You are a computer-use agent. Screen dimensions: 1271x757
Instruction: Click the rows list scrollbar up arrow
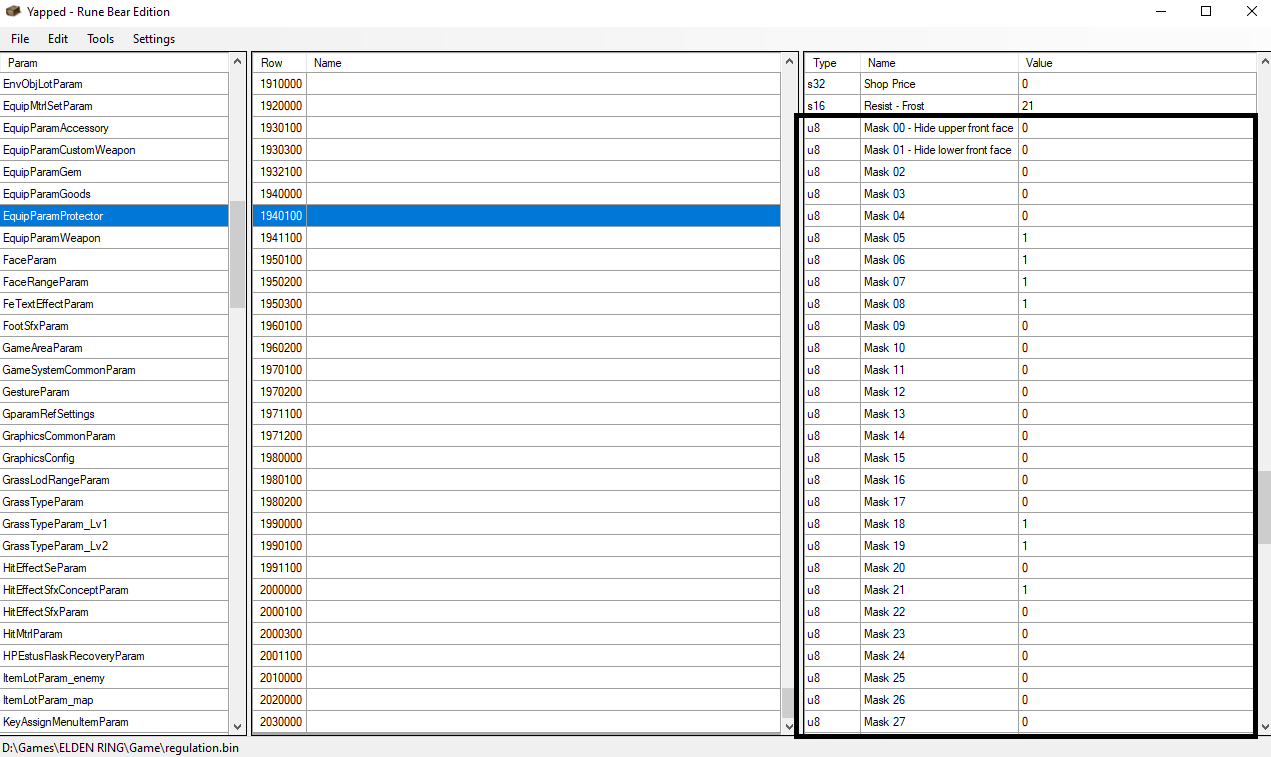(x=788, y=62)
